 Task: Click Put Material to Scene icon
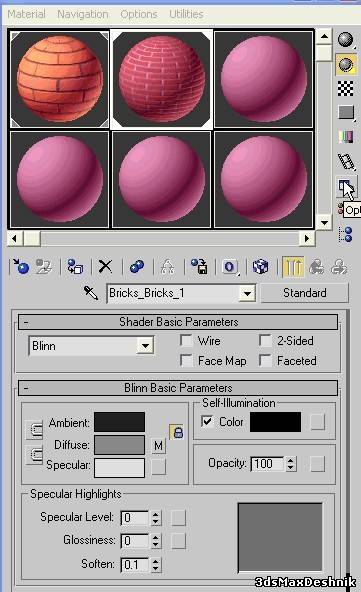click(x=44, y=267)
